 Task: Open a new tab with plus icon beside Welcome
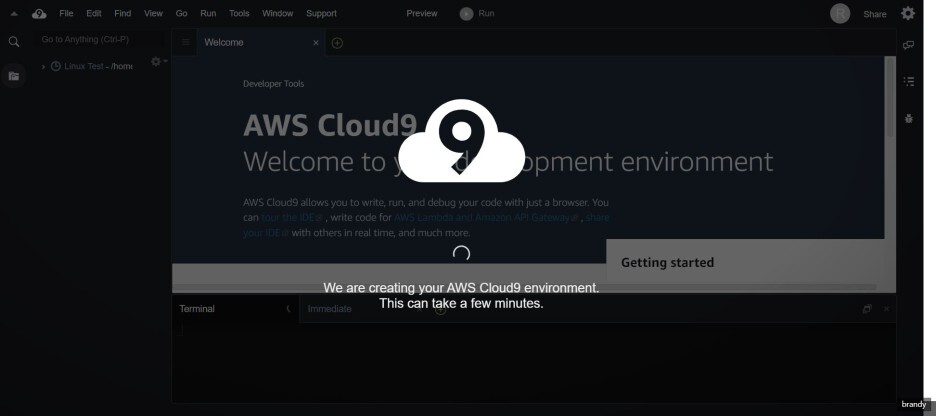tap(337, 43)
